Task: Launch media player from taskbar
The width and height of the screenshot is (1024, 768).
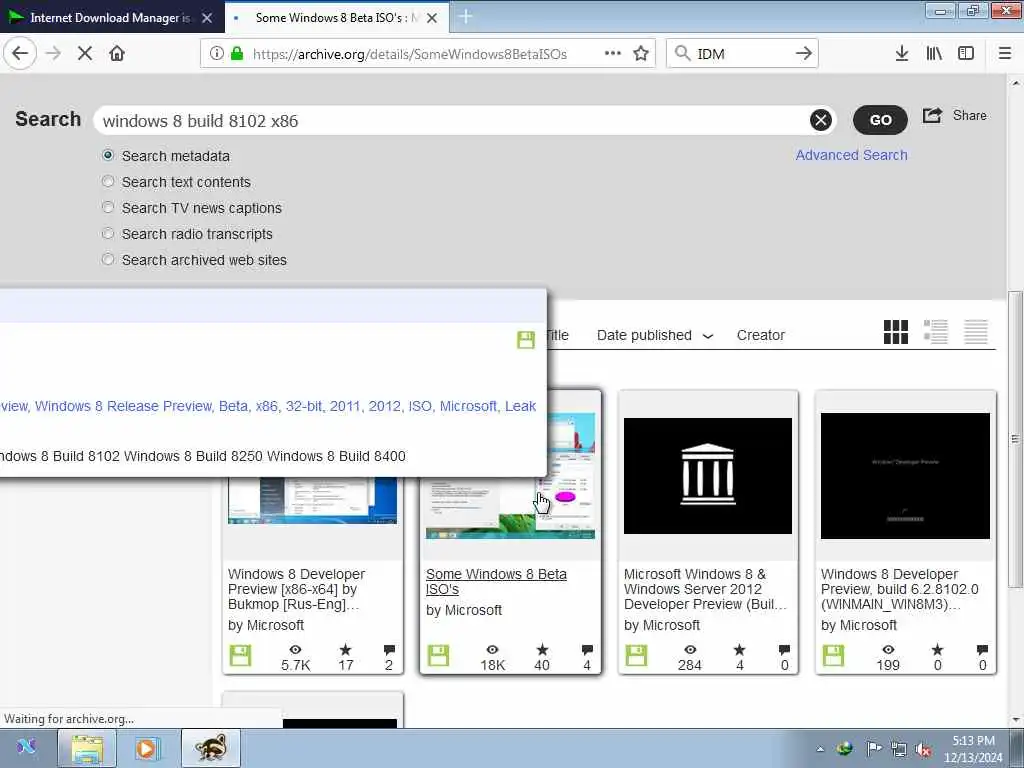Action: (x=148, y=748)
